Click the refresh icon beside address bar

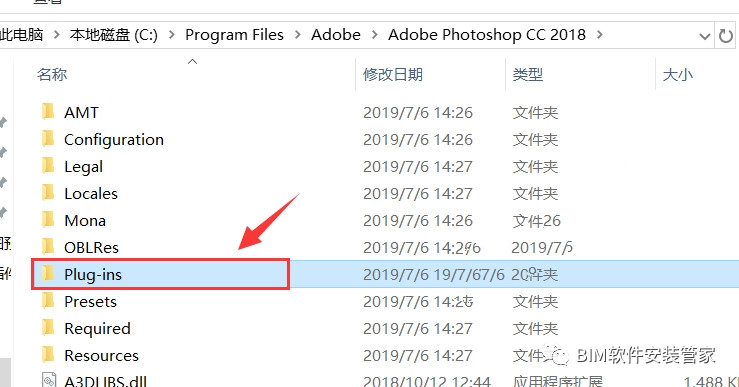726,35
